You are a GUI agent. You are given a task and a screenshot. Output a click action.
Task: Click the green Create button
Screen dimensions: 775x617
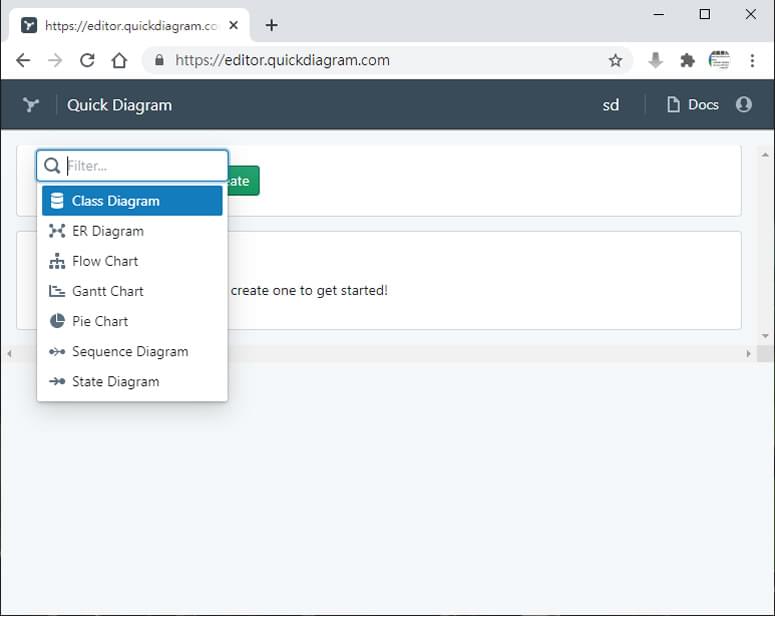click(x=243, y=180)
